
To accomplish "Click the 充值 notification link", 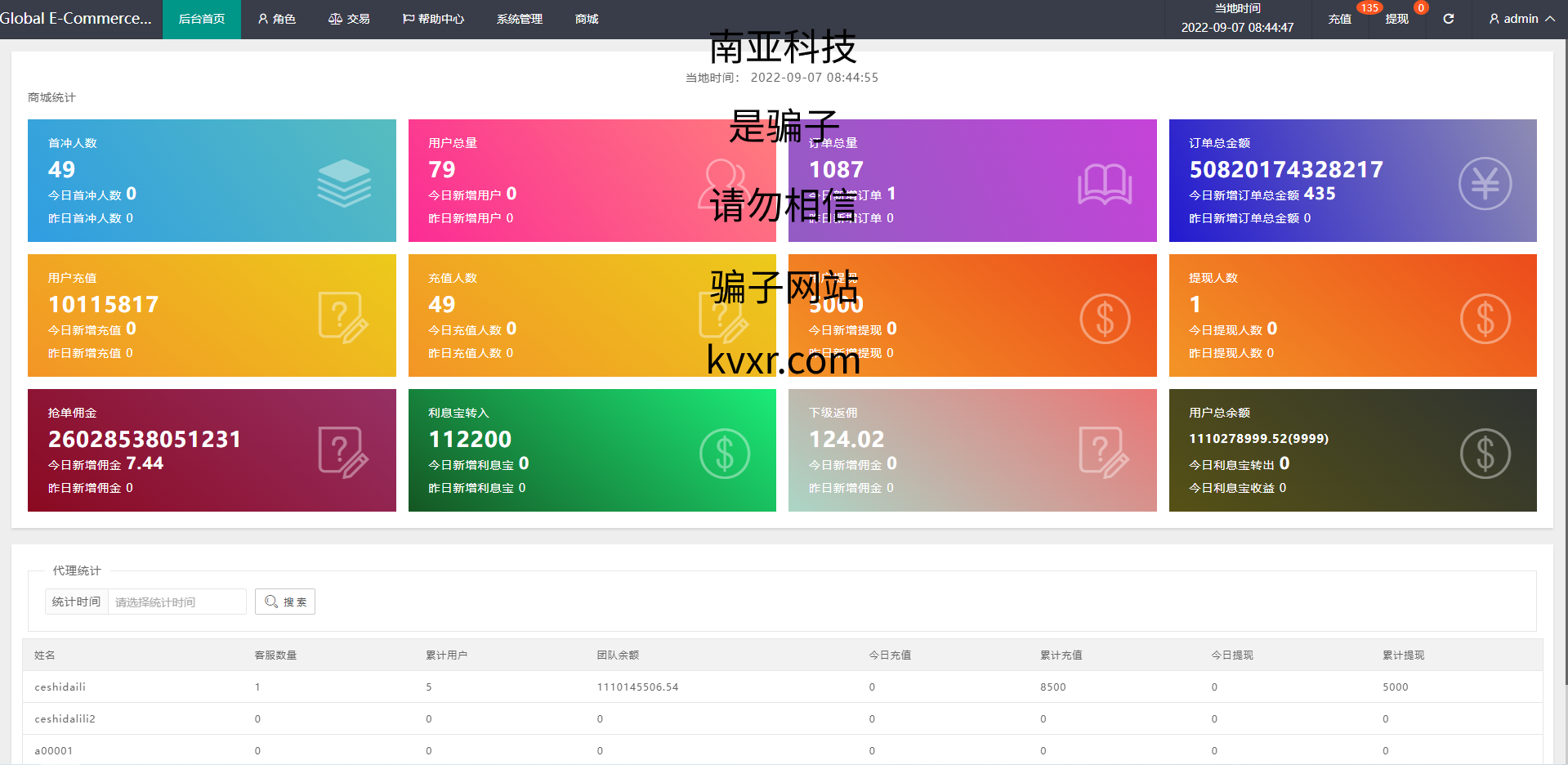I will tap(1340, 19).
